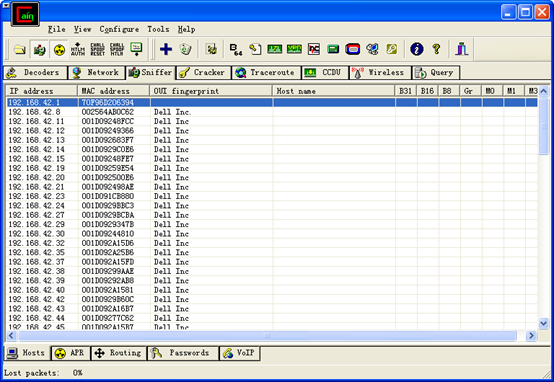554x382 pixels.
Task: Click the recycle bin Remove icon
Action: coord(185,49)
